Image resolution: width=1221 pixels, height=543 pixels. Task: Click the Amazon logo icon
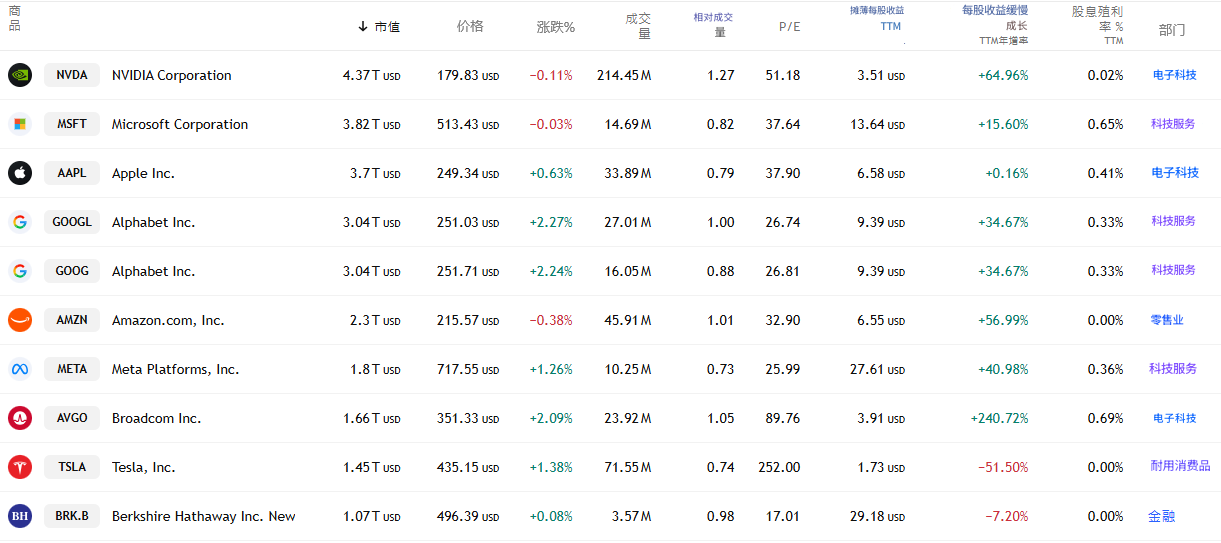pos(20,320)
